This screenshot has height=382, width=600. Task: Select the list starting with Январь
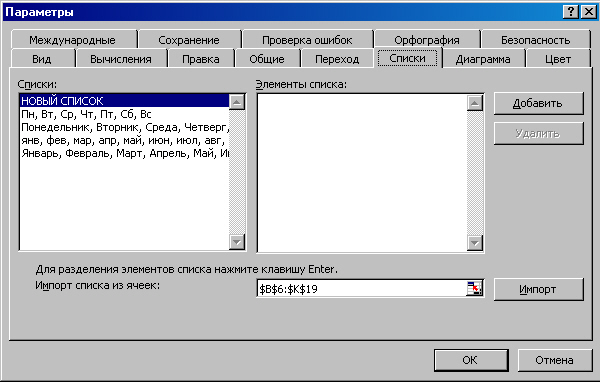124,153
